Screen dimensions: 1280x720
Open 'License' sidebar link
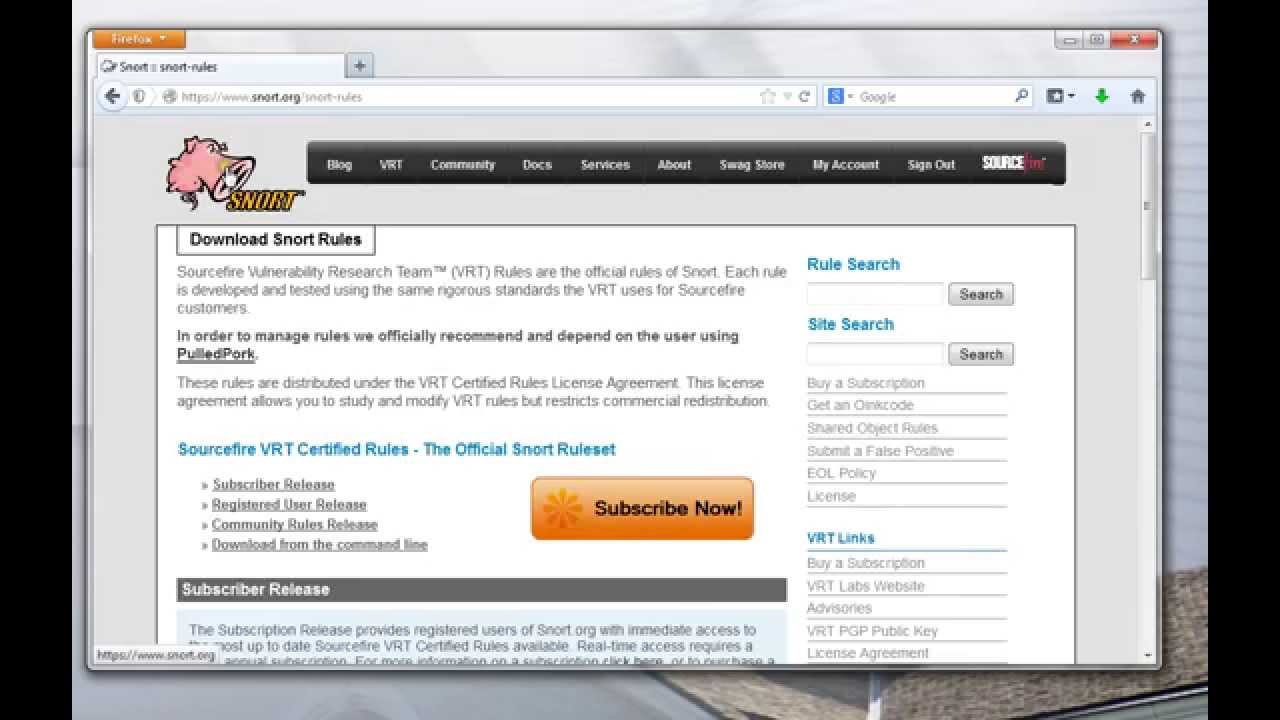pyautogui.click(x=831, y=496)
